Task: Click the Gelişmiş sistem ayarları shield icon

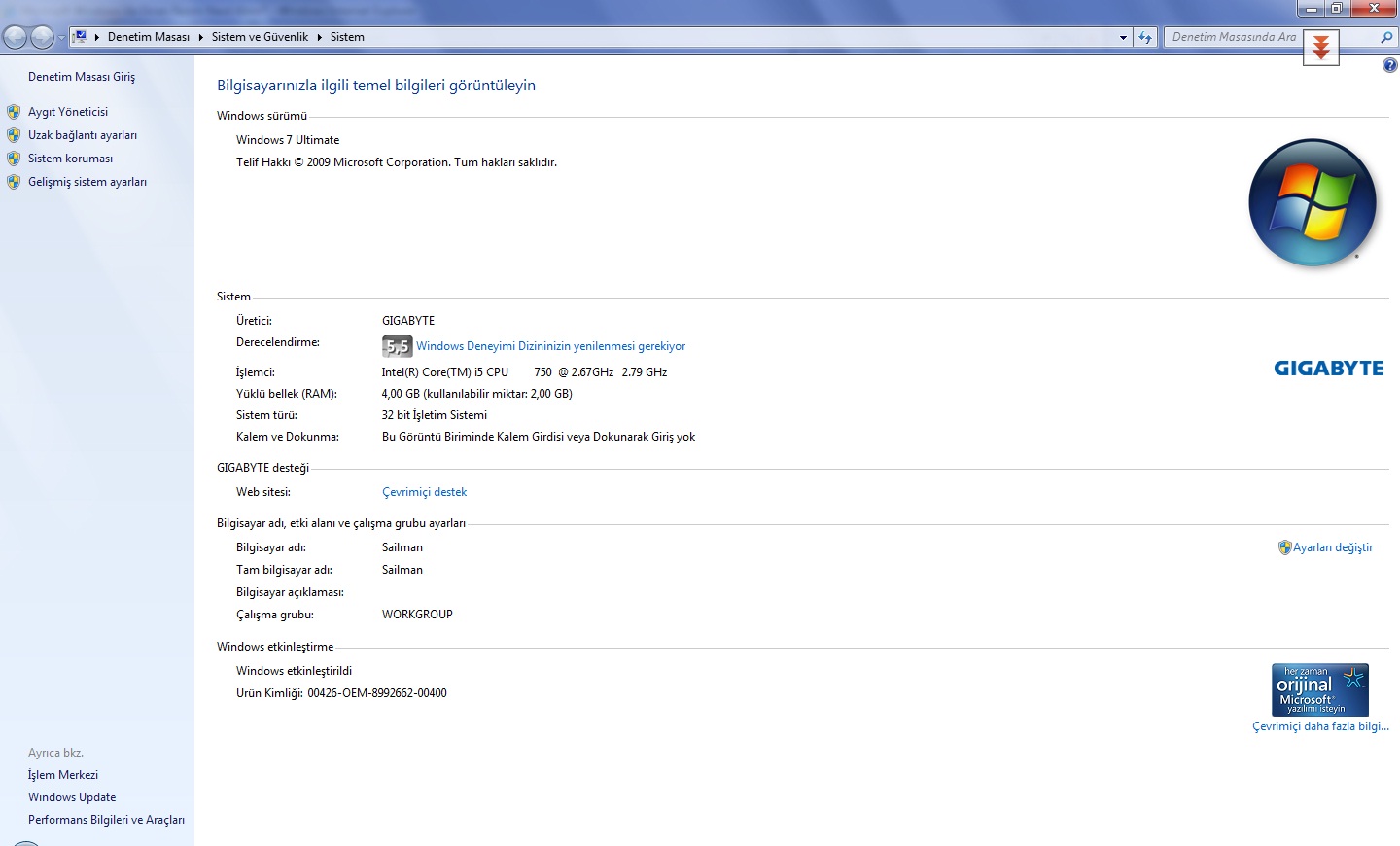Action: click(x=14, y=182)
